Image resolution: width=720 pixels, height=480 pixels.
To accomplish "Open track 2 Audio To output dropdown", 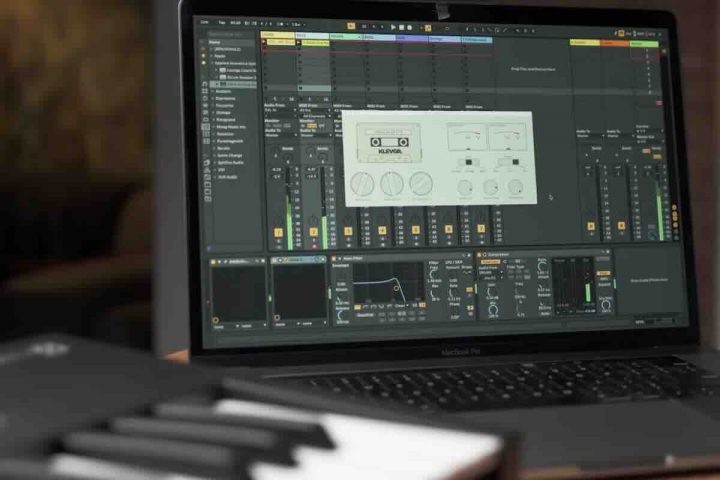I will coord(315,136).
